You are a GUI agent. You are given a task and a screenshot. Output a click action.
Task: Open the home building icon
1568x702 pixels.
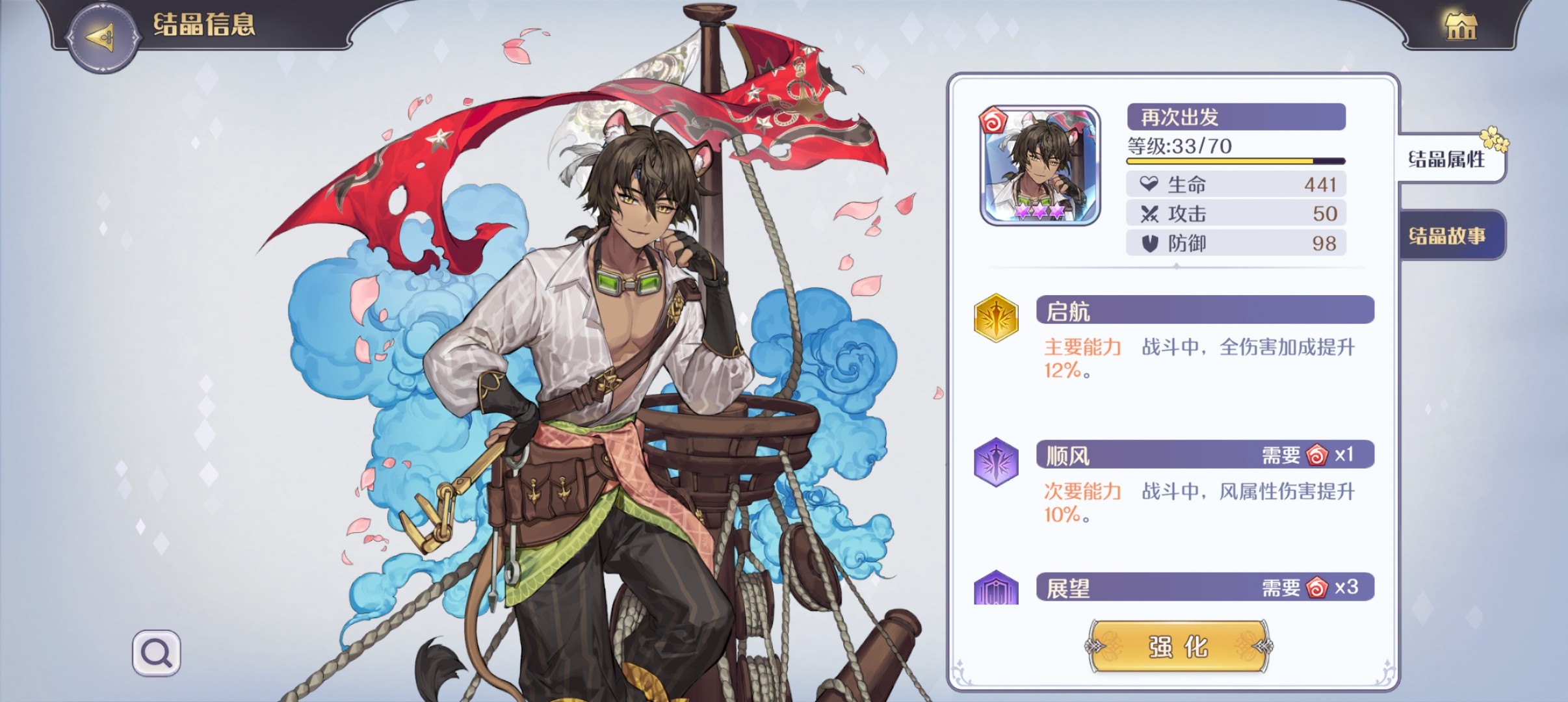[x=1461, y=25]
